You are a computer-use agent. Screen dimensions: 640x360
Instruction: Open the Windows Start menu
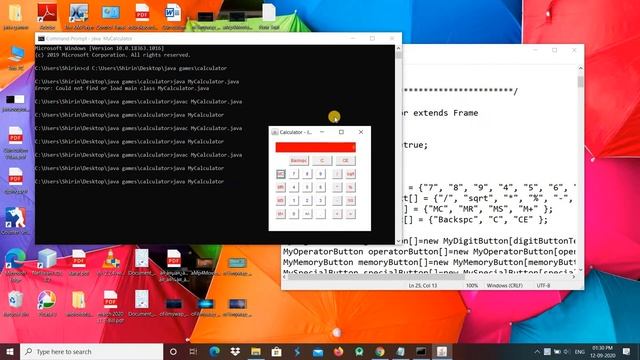point(10,351)
